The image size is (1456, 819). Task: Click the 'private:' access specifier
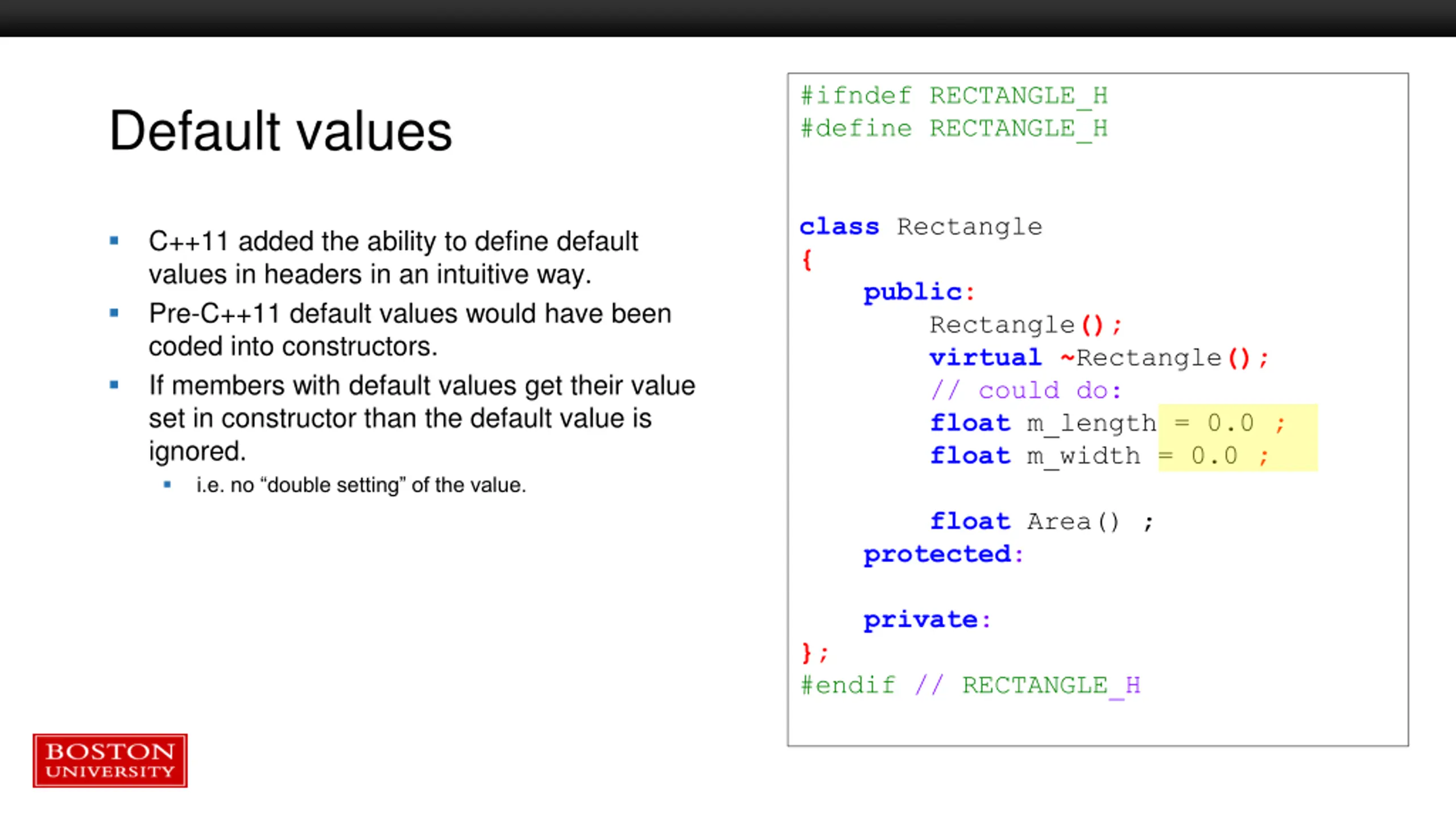pos(927,620)
